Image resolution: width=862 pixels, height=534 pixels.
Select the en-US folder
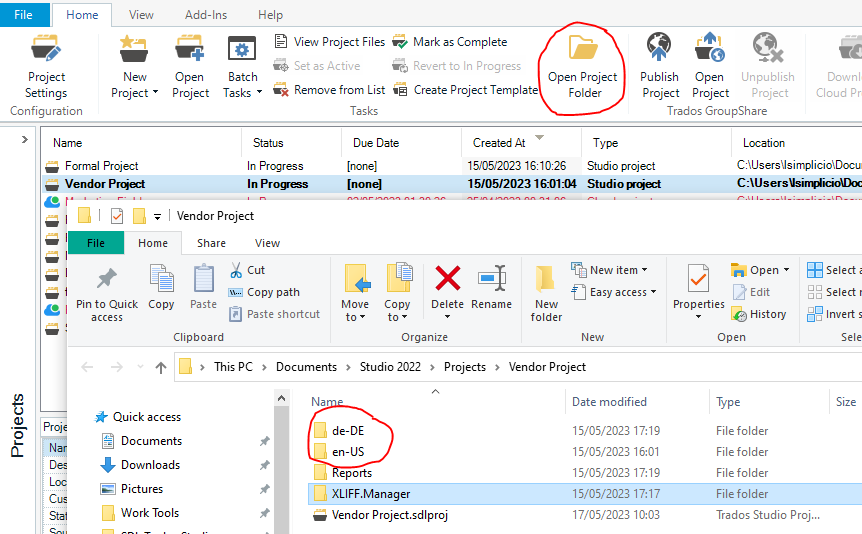pyautogui.click(x=340, y=452)
